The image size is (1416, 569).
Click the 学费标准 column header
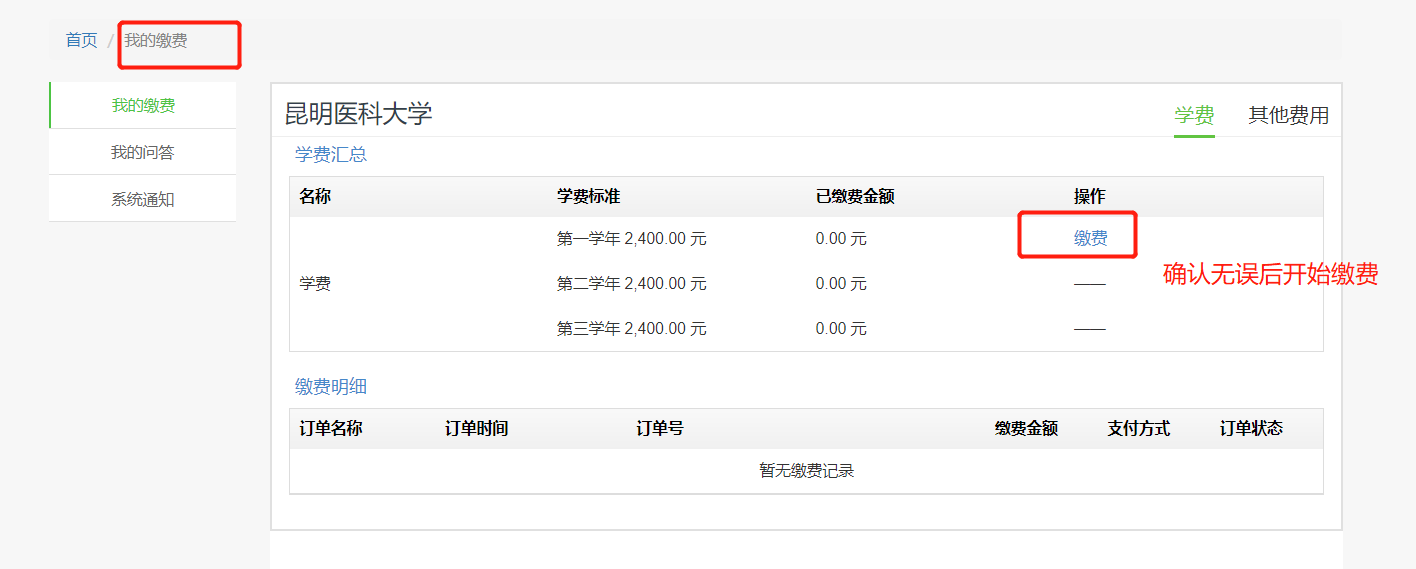coord(588,197)
